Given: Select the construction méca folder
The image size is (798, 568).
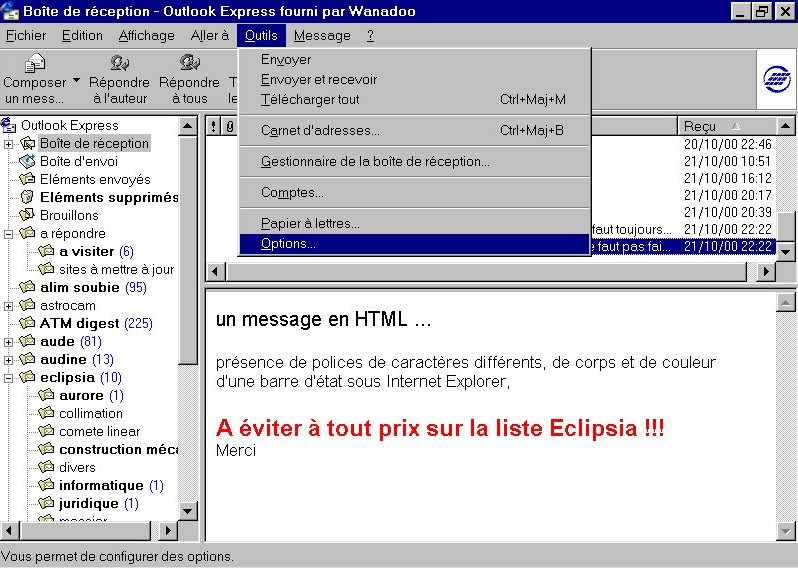Looking at the screenshot, I should pos(118,449).
